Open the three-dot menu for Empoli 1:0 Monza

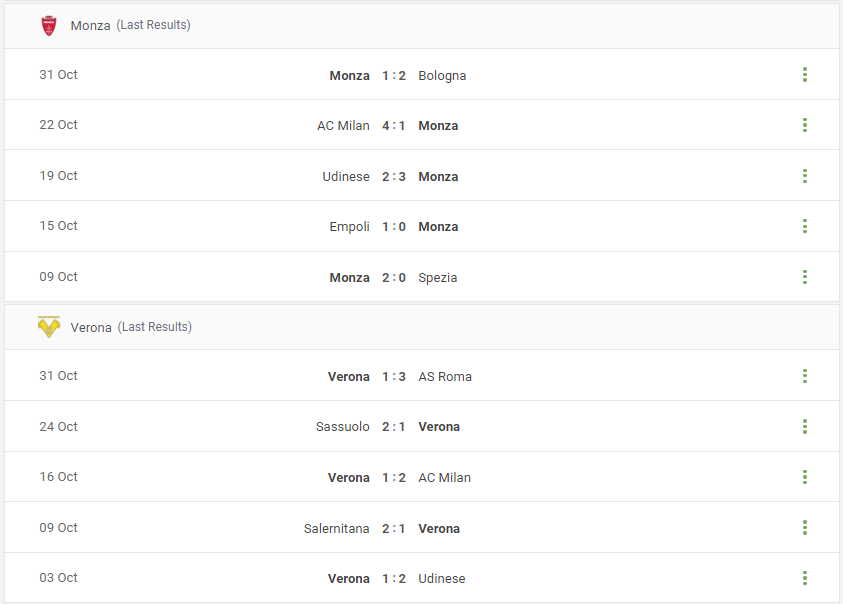click(x=805, y=226)
